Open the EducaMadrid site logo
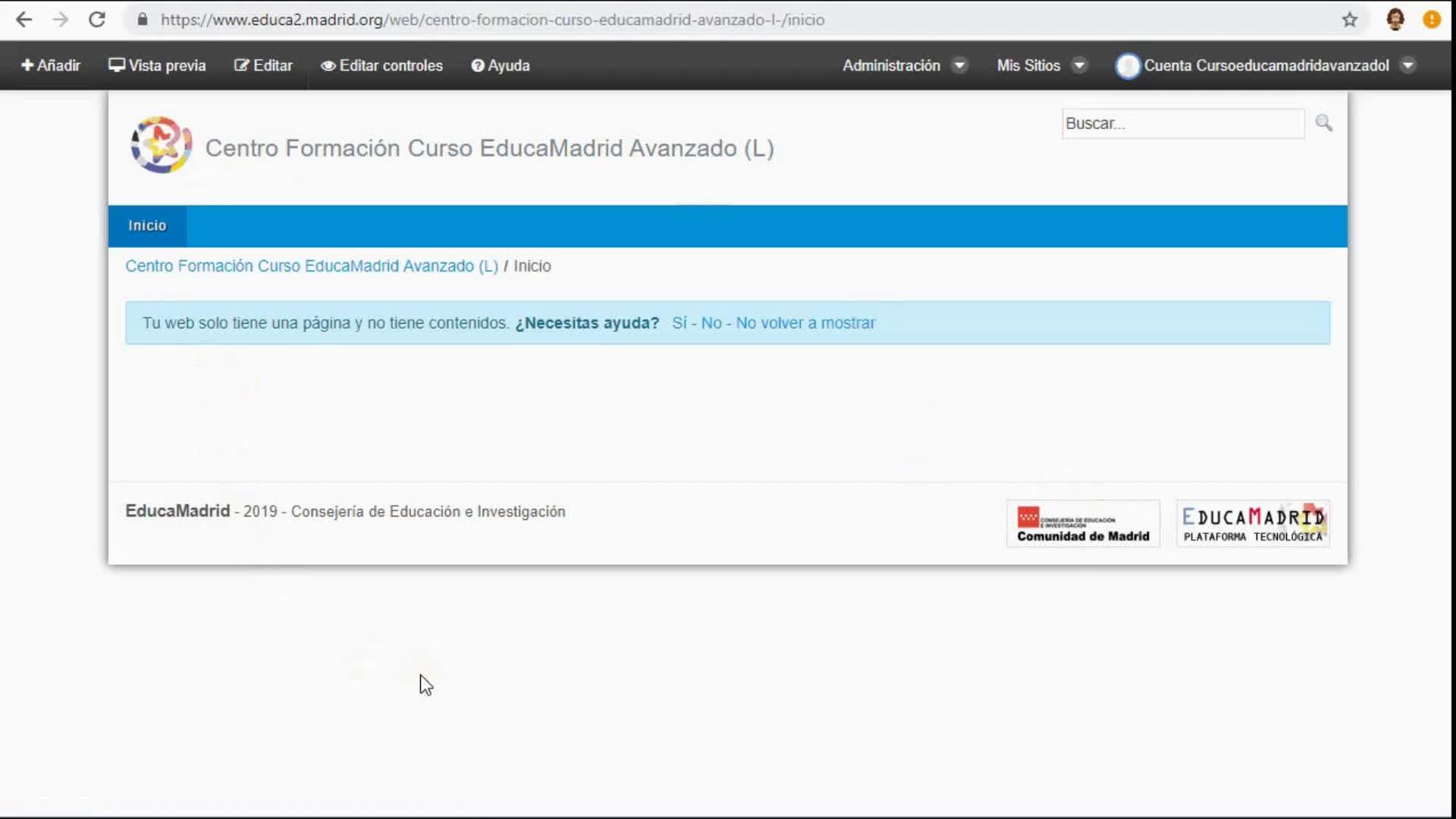 pyautogui.click(x=161, y=145)
